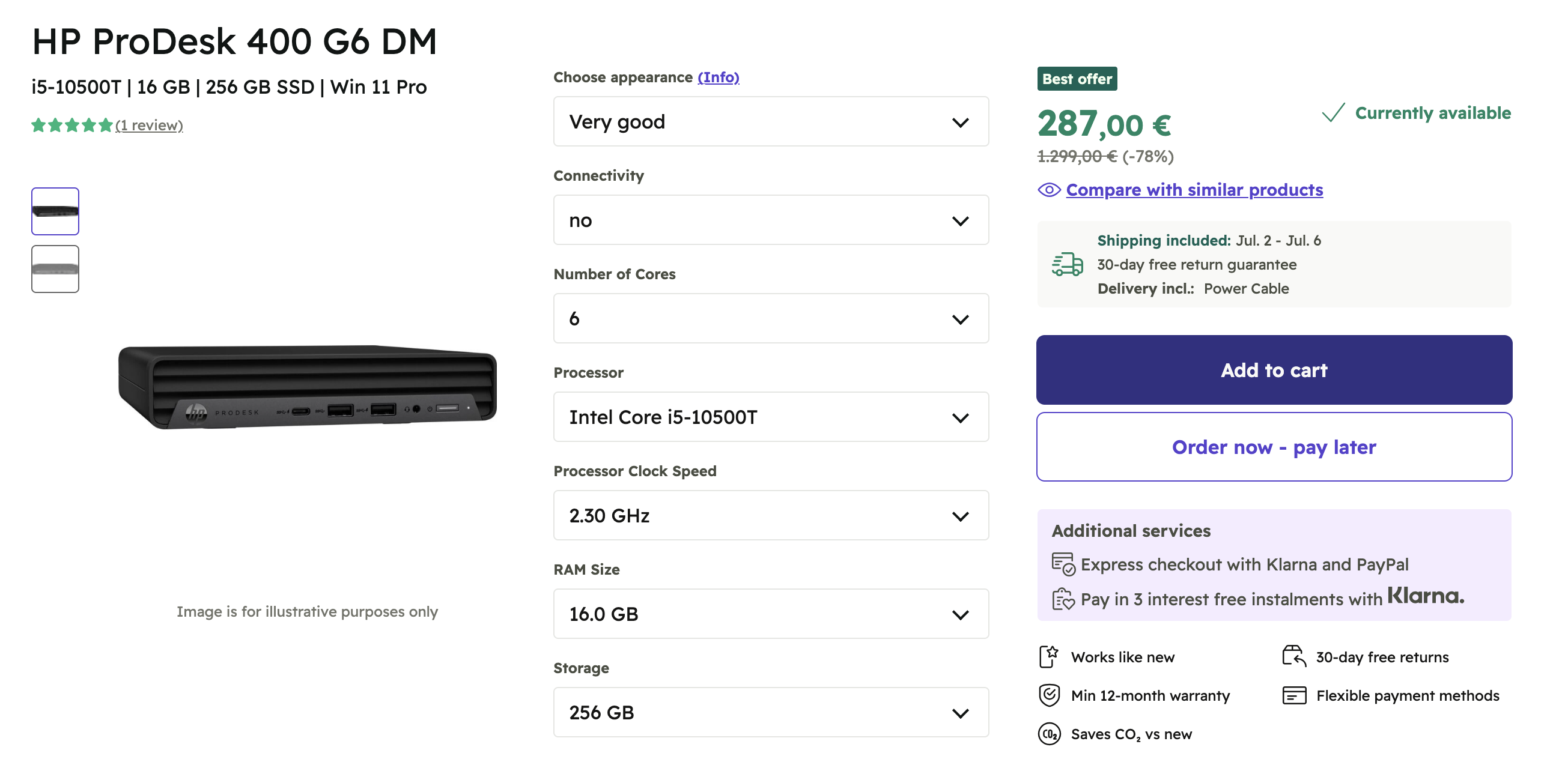Click the Works like new icon
The image size is (1568, 759).
point(1049,657)
